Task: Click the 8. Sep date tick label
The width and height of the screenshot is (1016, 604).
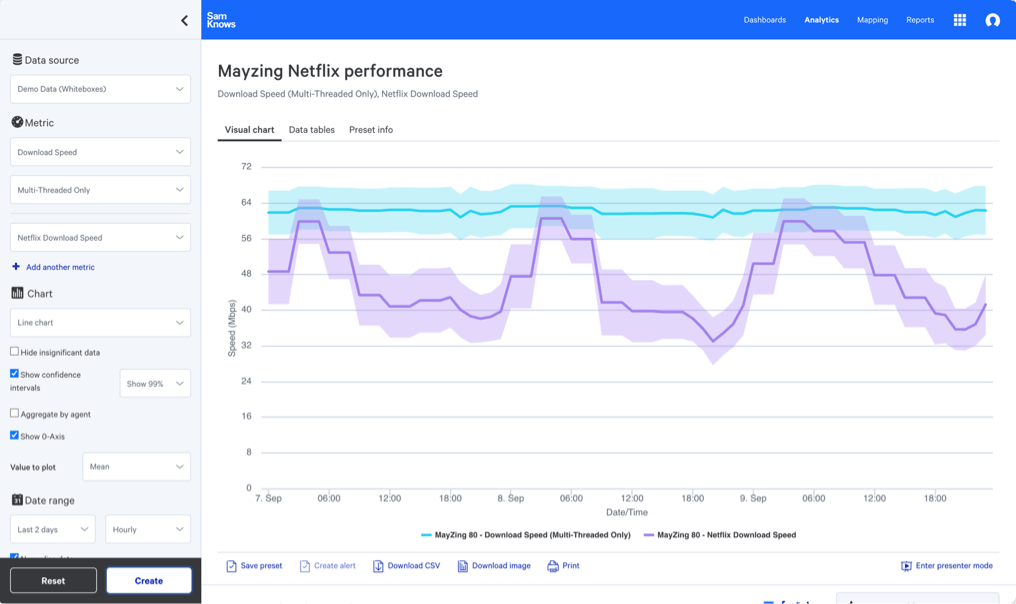Action: 511,498
